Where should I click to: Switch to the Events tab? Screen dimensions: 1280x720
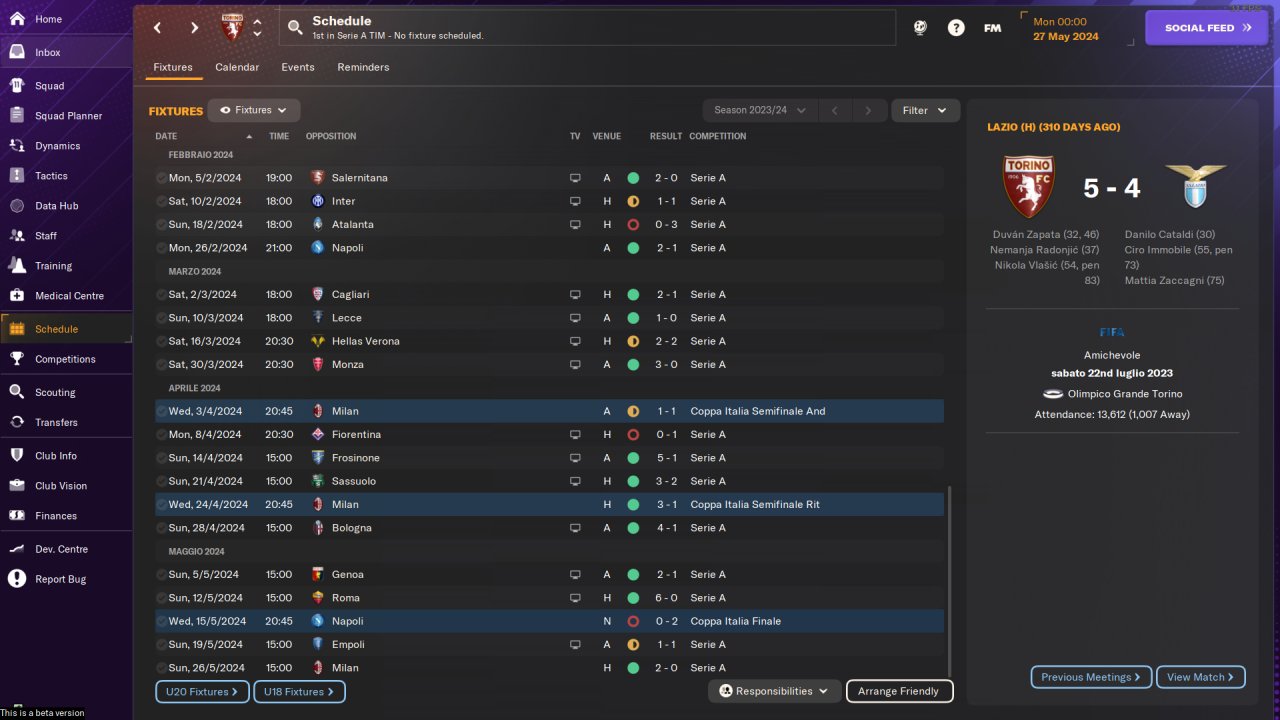coord(298,67)
